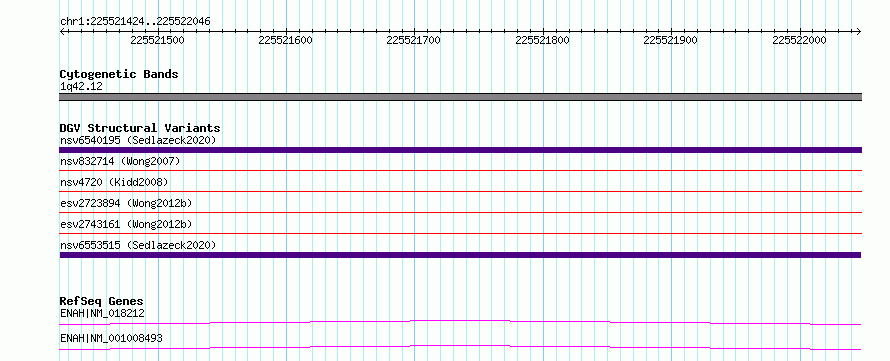
Task: Click ruler position 225521600
Action: 286,40
